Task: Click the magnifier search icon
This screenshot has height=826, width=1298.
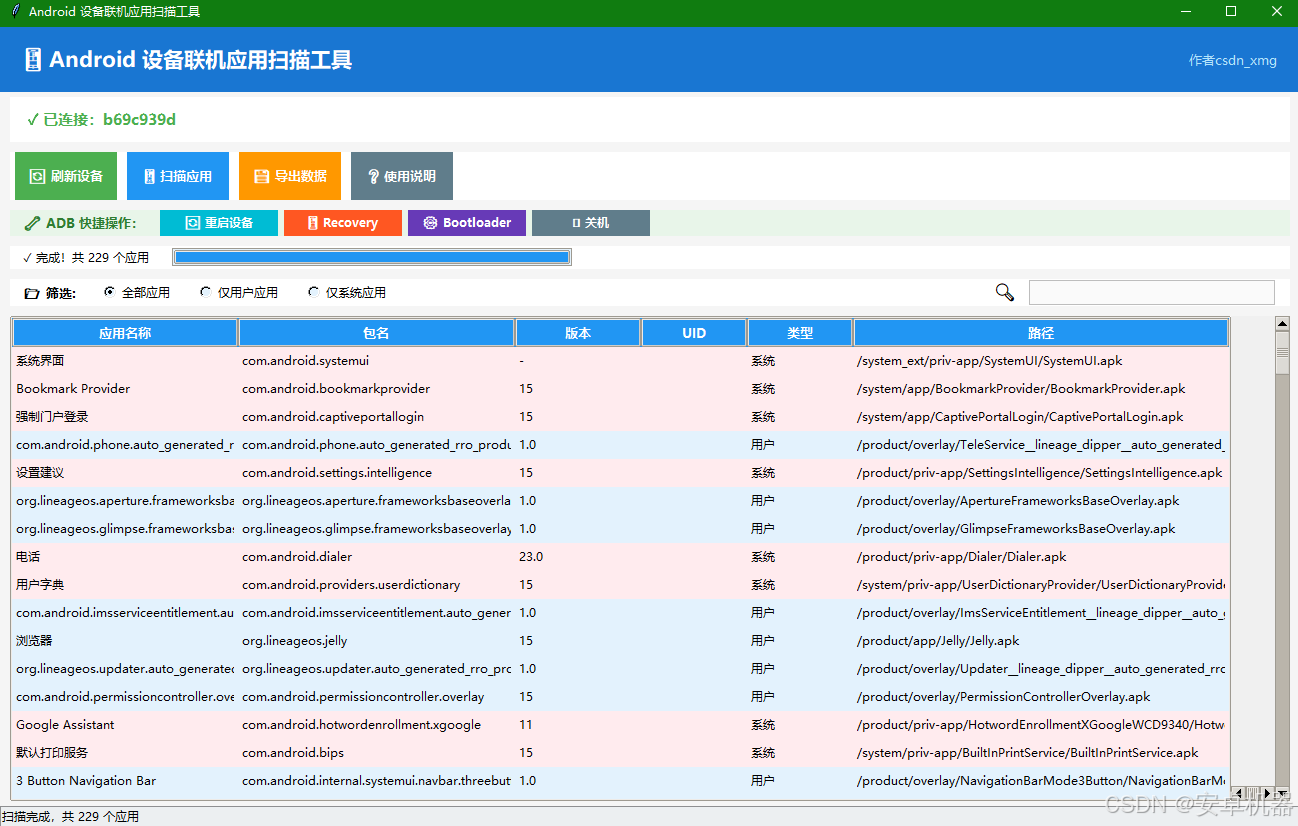Action: [x=1005, y=292]
